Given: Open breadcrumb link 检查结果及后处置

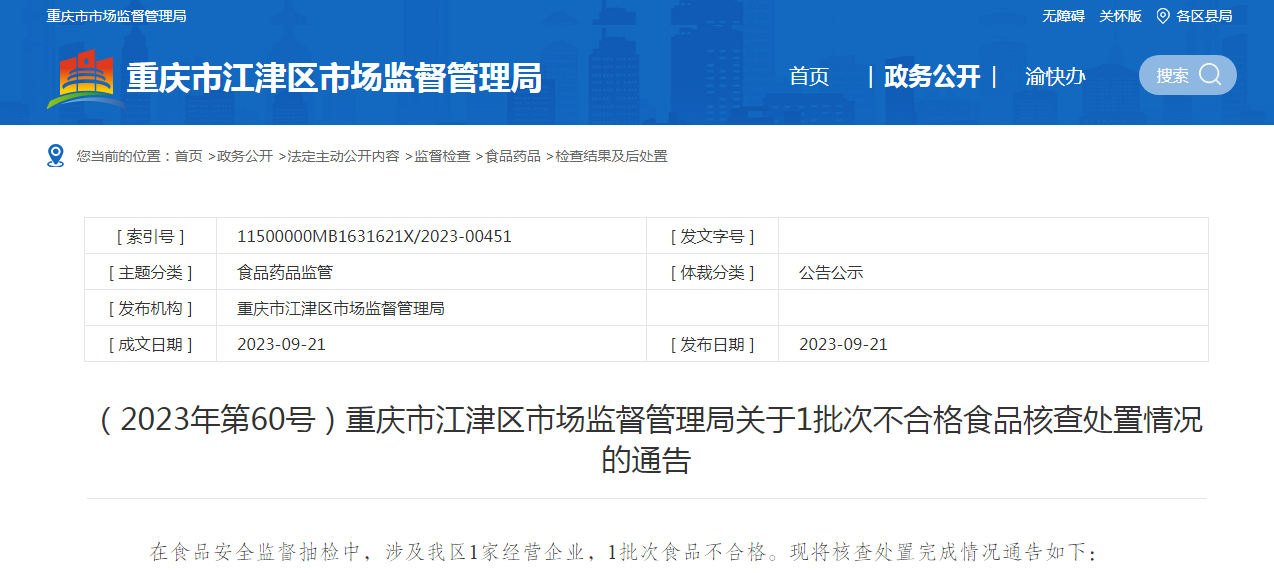Looking at the screenshot, I should click(611, 156).
